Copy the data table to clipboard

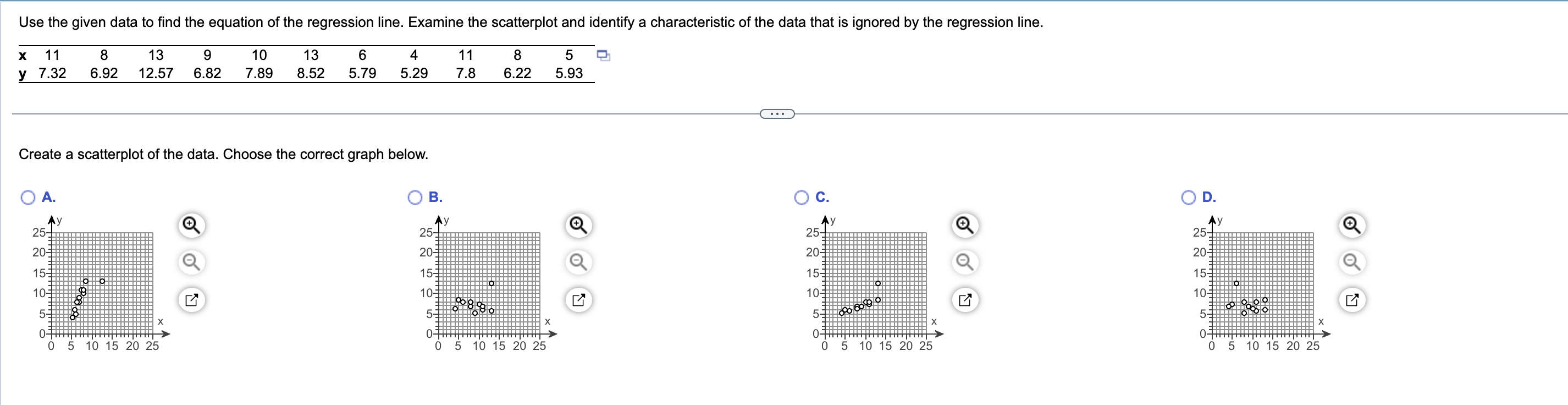click(x=604, y=56)
